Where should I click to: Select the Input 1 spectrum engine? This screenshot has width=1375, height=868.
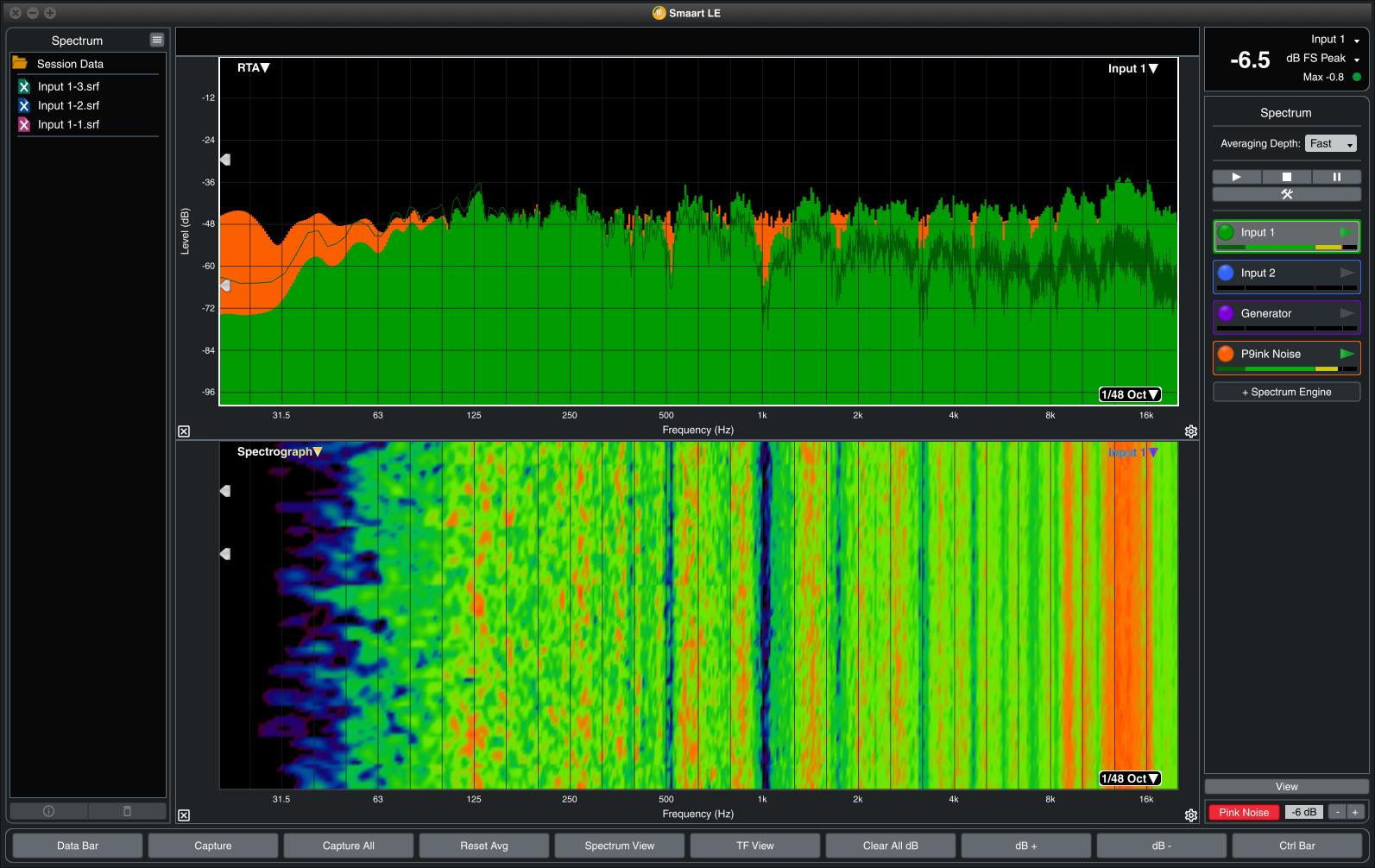[x=1287, y=236]
